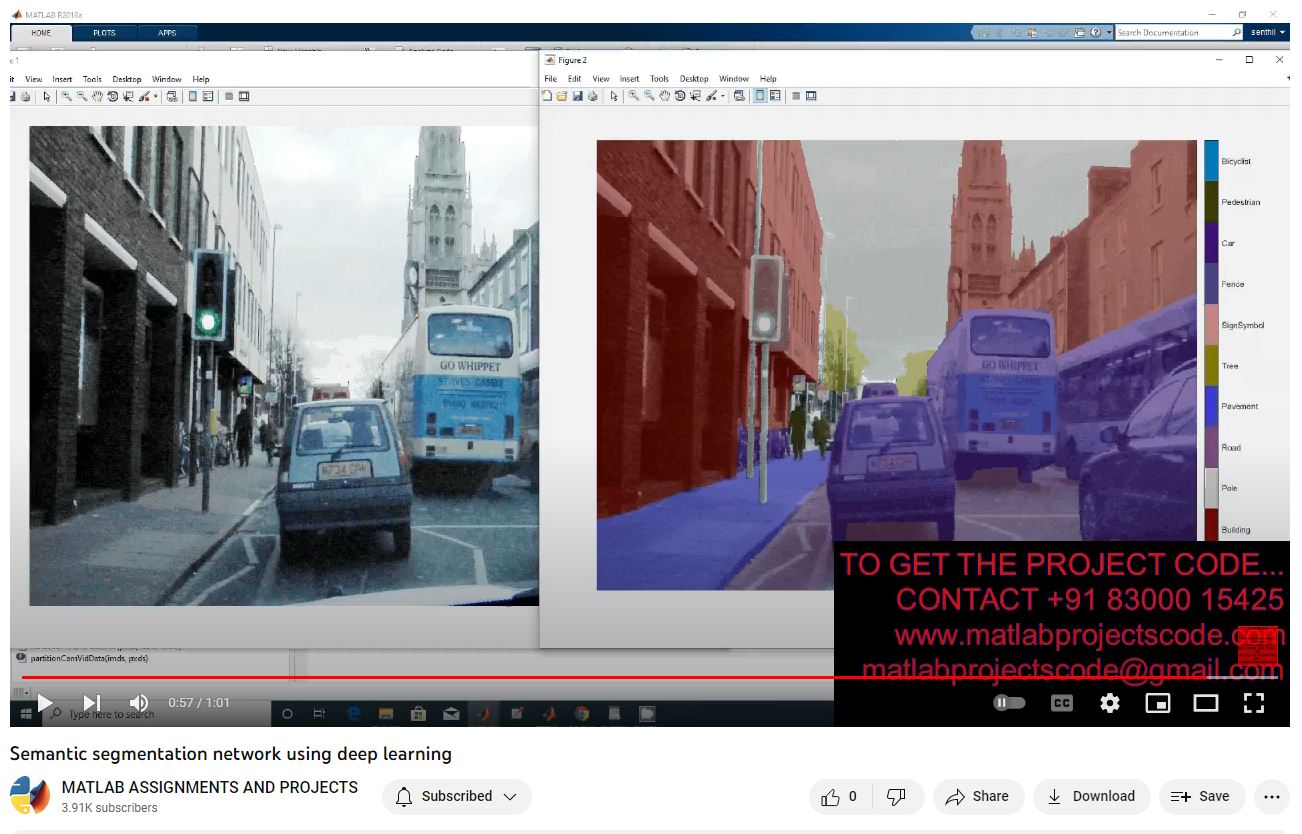Open Desktop menu in Figure 1 window
Screen dimensions: 1302x834
click(x=127, y=79)
